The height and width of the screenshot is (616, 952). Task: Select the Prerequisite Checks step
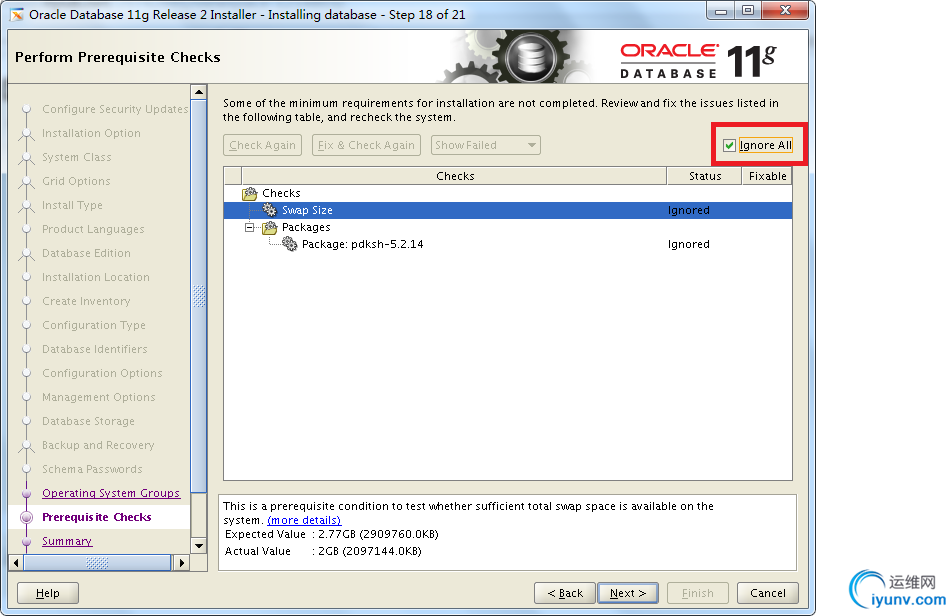point(97,518)
